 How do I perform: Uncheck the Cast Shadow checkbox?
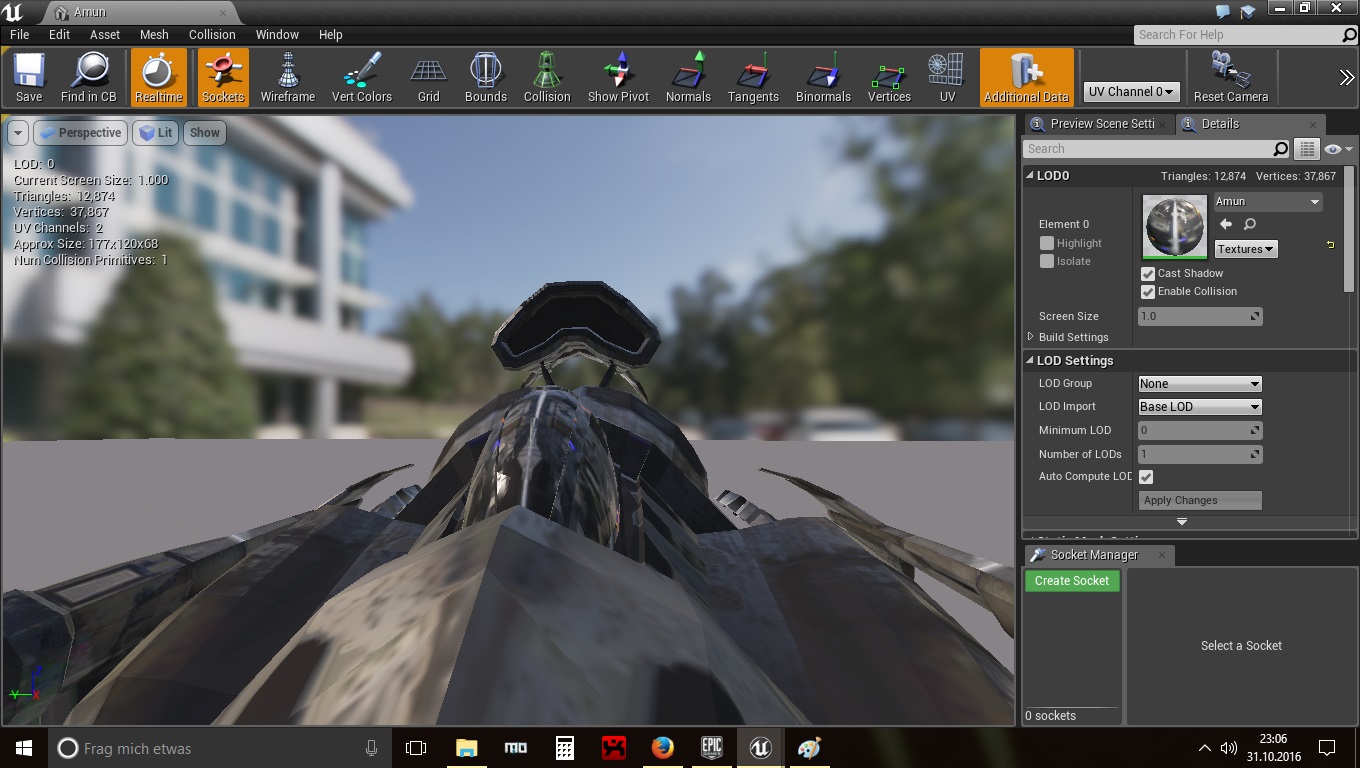[x=1148, y=274]
